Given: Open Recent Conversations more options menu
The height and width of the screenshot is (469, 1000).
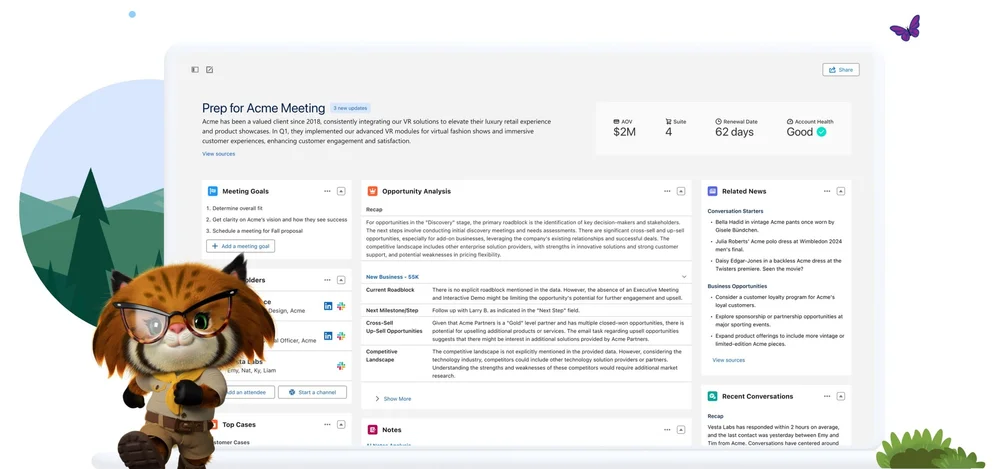Looking at the screenshot, I should point(827,396).
